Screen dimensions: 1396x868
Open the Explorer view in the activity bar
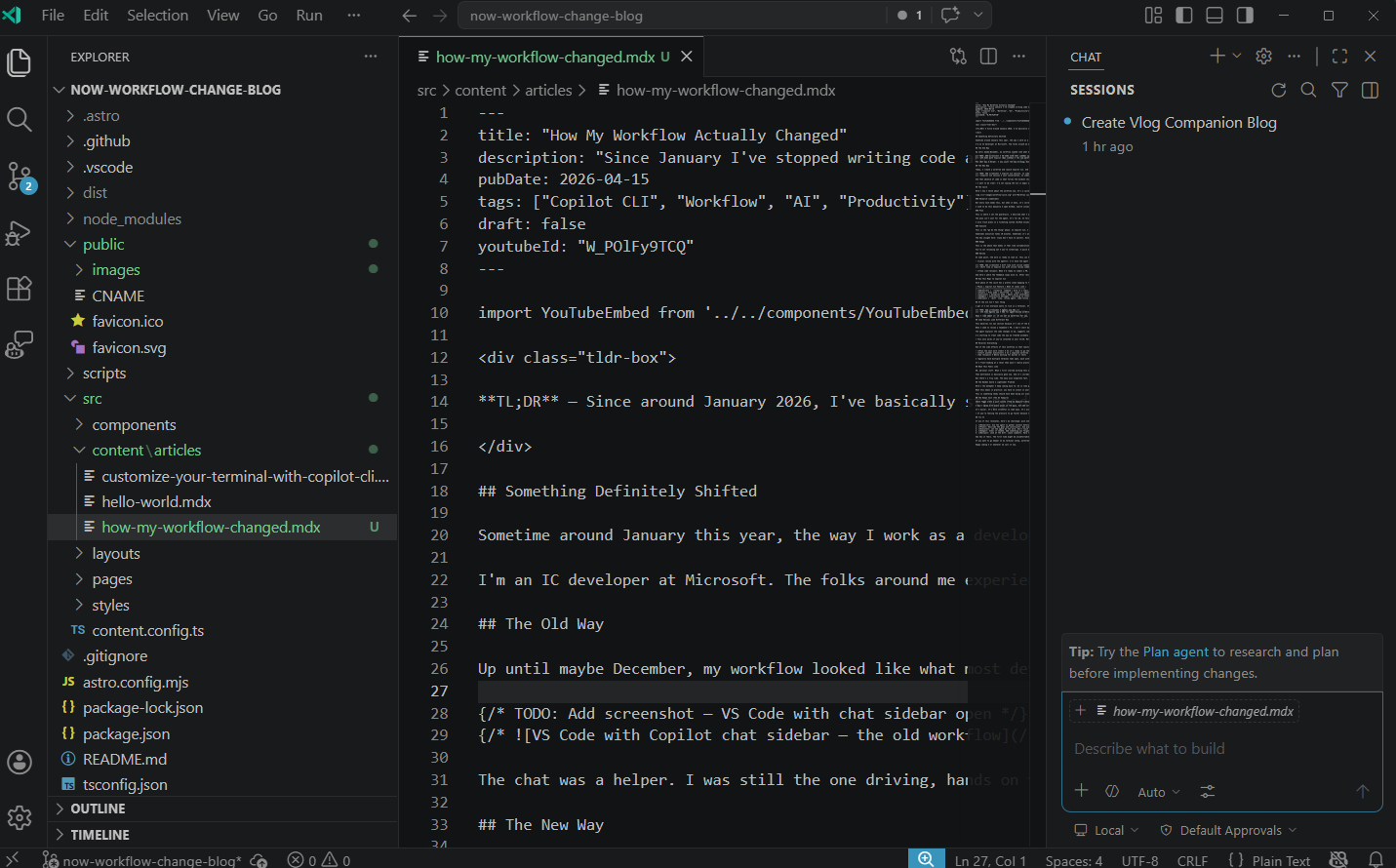coord(20,62)
